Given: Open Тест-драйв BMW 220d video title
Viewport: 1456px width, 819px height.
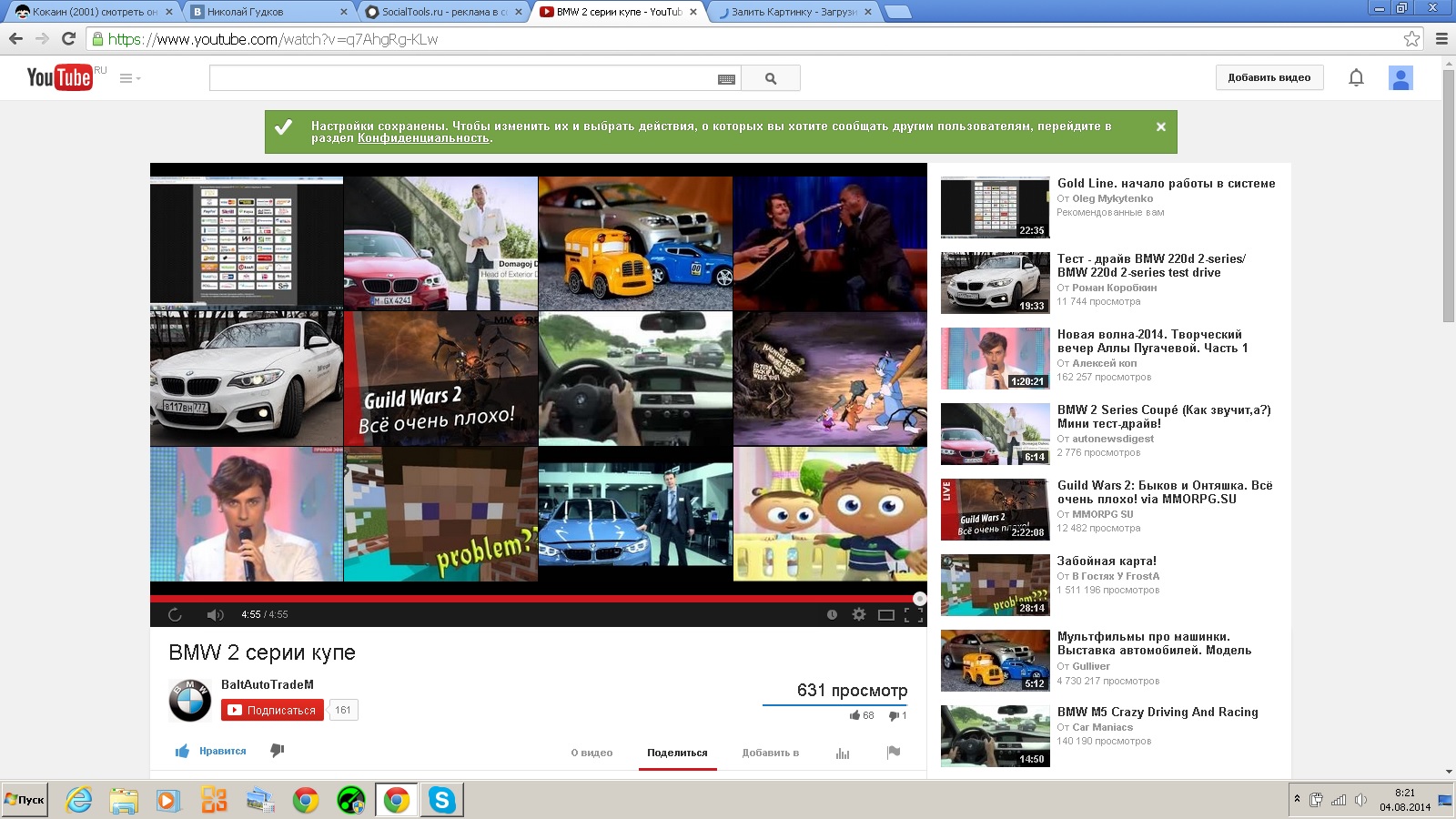Looking at the screenshot, I should [1151, 266].
